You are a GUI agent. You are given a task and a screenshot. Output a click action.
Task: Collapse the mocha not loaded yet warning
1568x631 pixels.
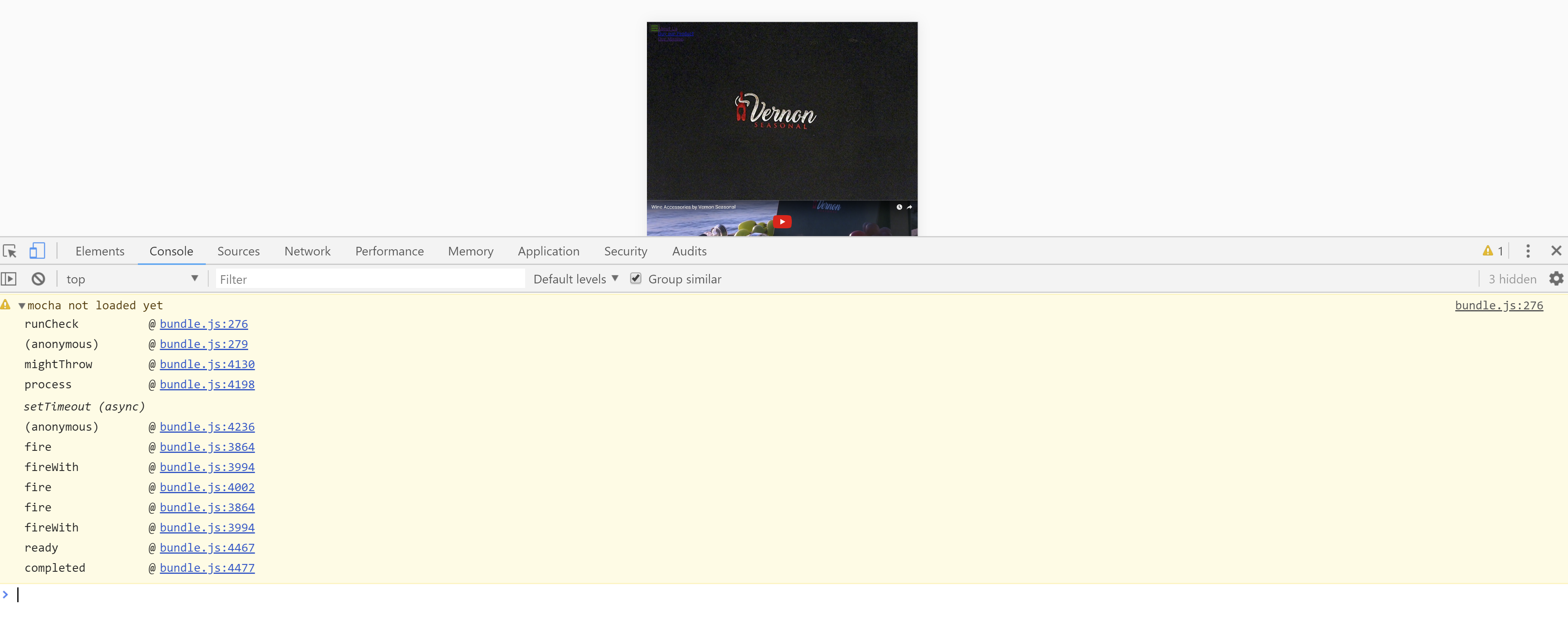pos(22,306)
